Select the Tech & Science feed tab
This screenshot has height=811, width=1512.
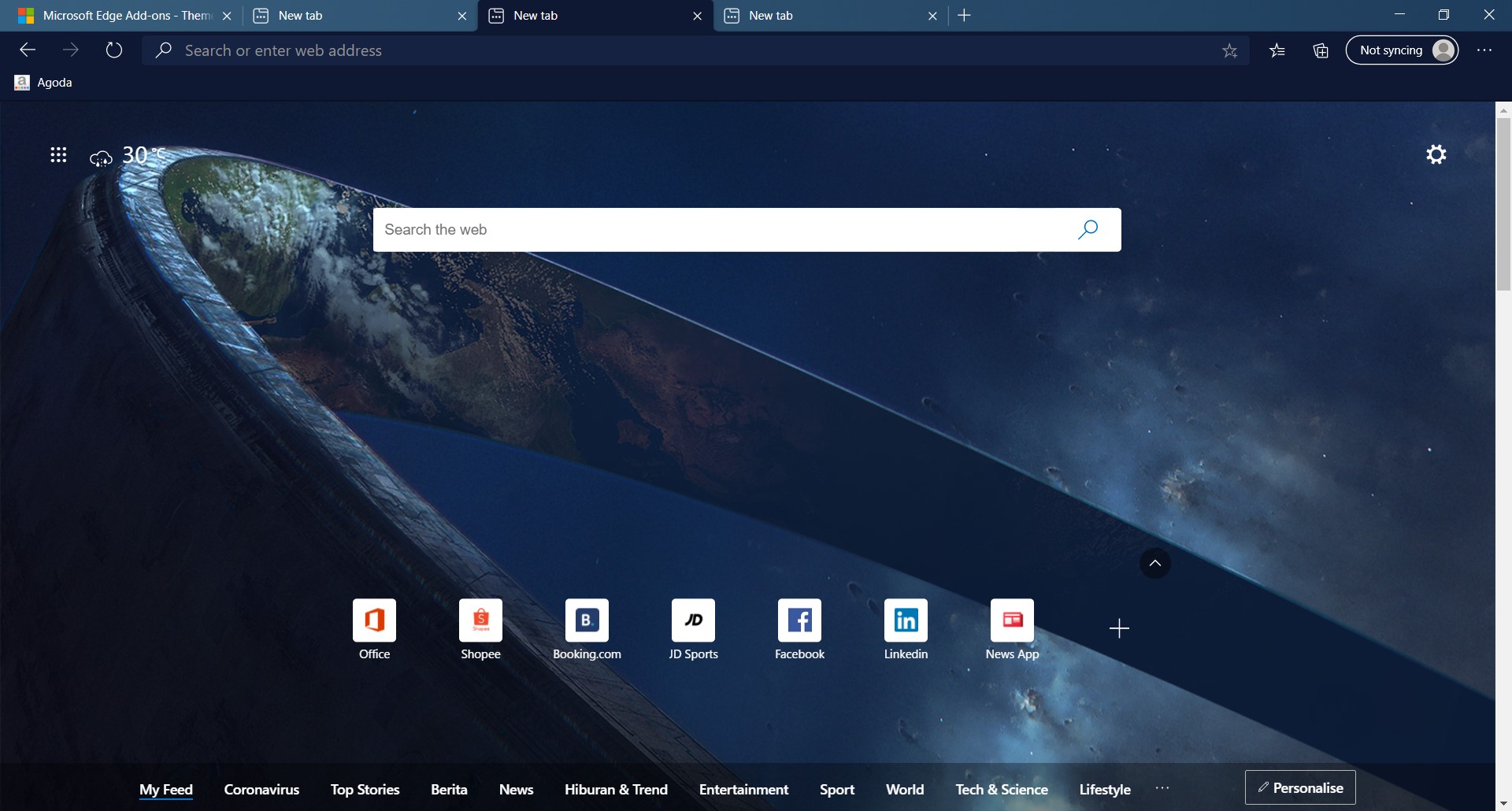click(x=1002, y=789)
